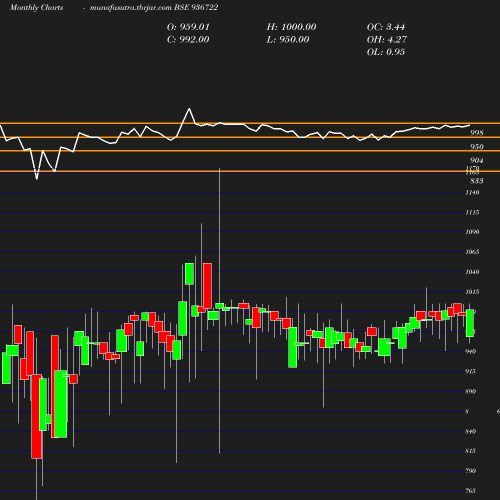This screenshot has height=500, width=500.
Task: Click the 940 price axis label
Action: tap(470, 351)
